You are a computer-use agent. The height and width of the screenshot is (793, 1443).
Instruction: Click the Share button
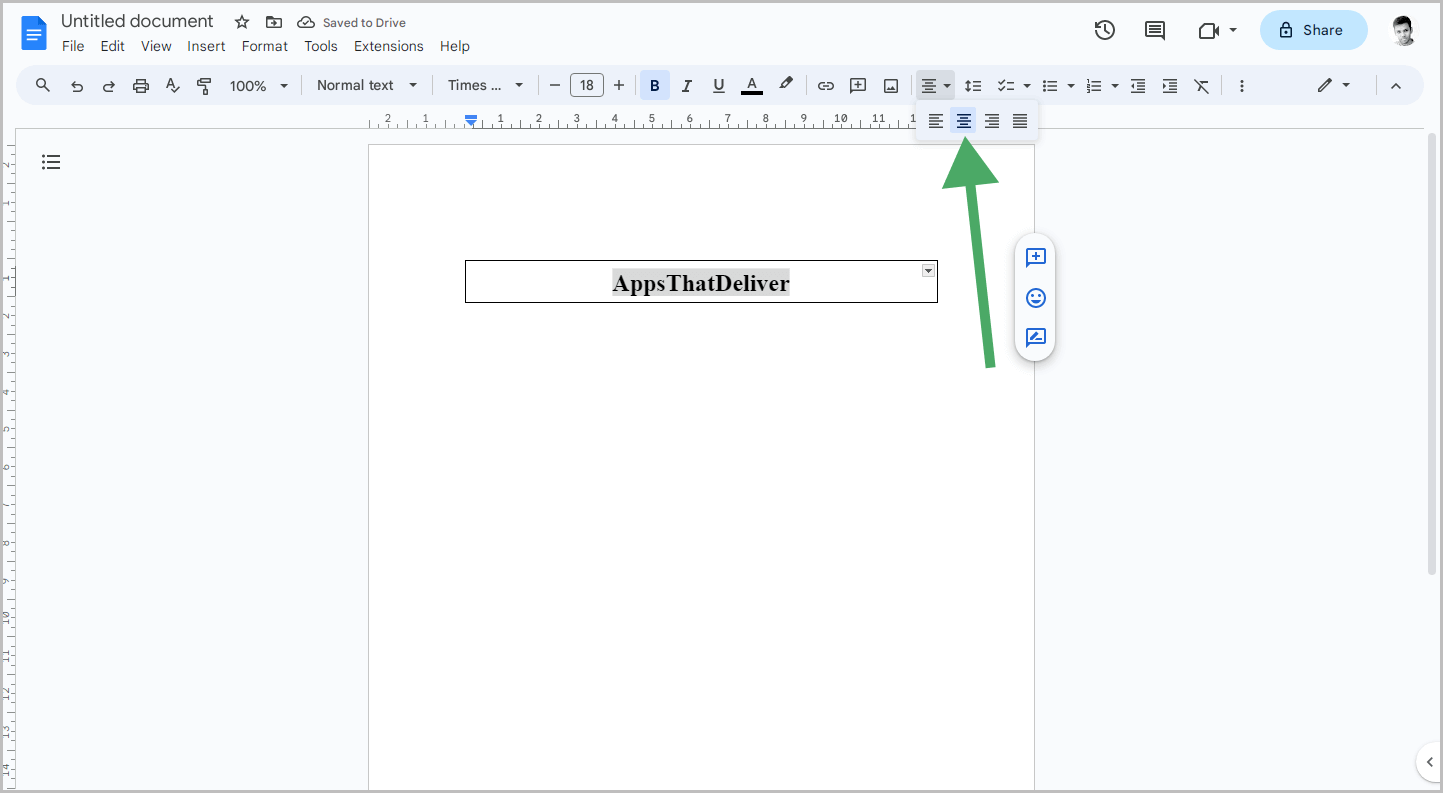[1313, 30]
